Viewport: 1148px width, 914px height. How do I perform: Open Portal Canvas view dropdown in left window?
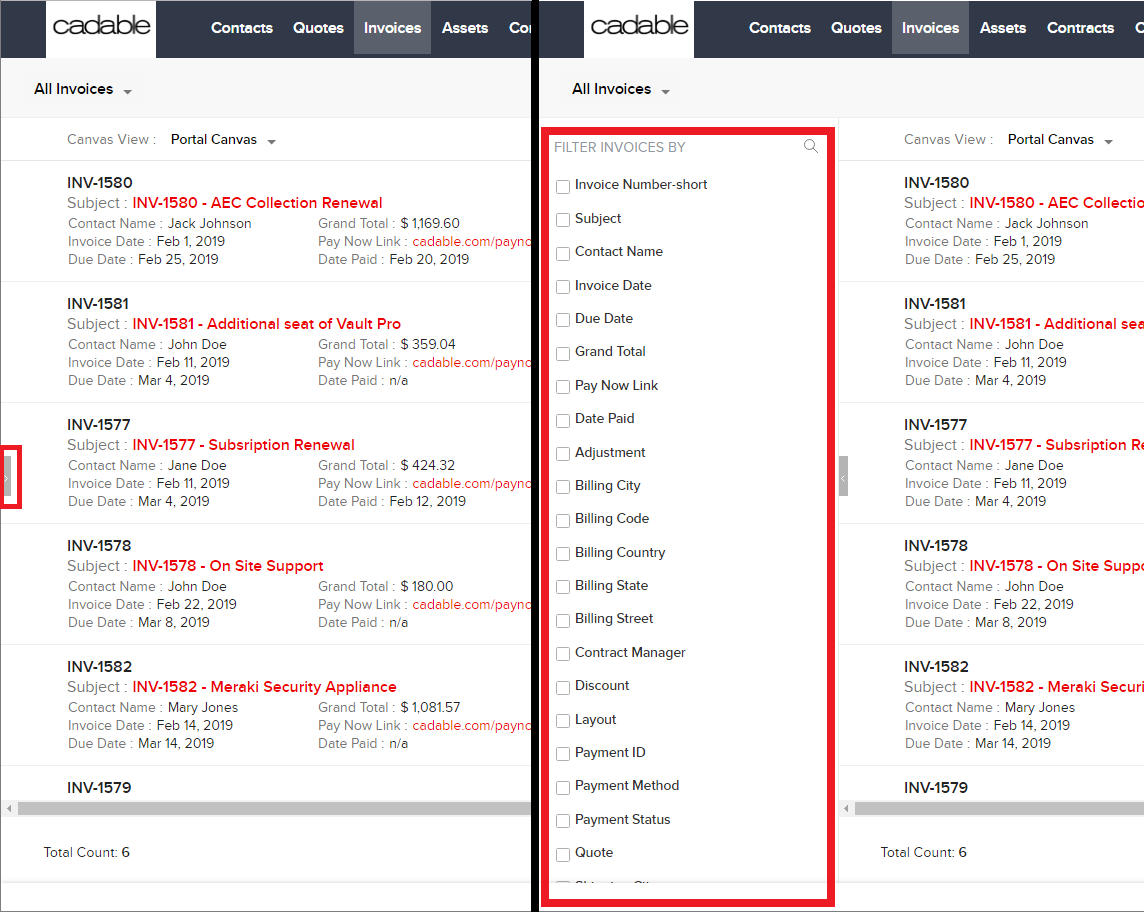[223, 140]
